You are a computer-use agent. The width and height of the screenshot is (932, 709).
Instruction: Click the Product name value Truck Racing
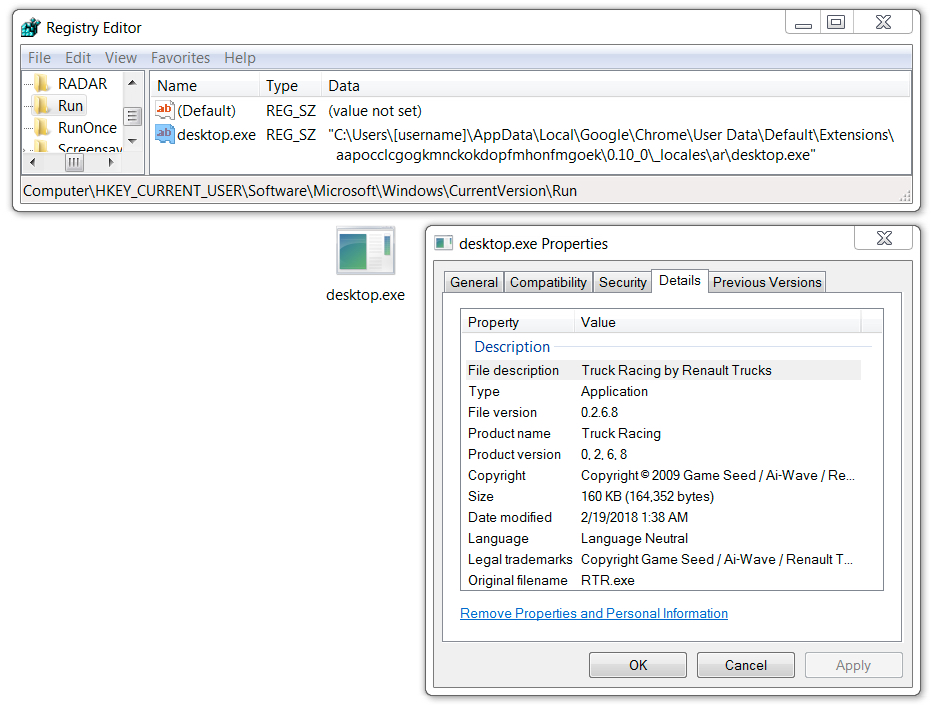click(621, 433)
